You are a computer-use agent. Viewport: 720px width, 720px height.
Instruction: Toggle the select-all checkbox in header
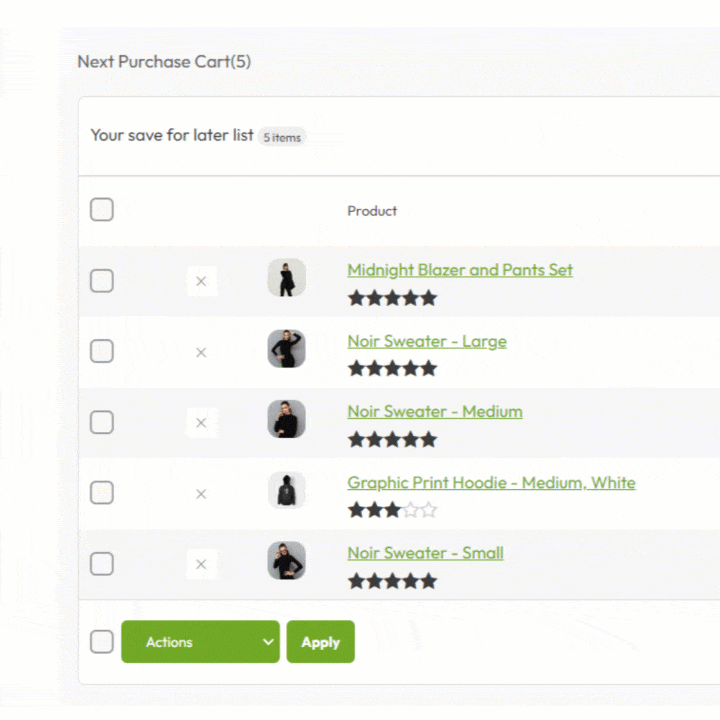pos(102,210)
